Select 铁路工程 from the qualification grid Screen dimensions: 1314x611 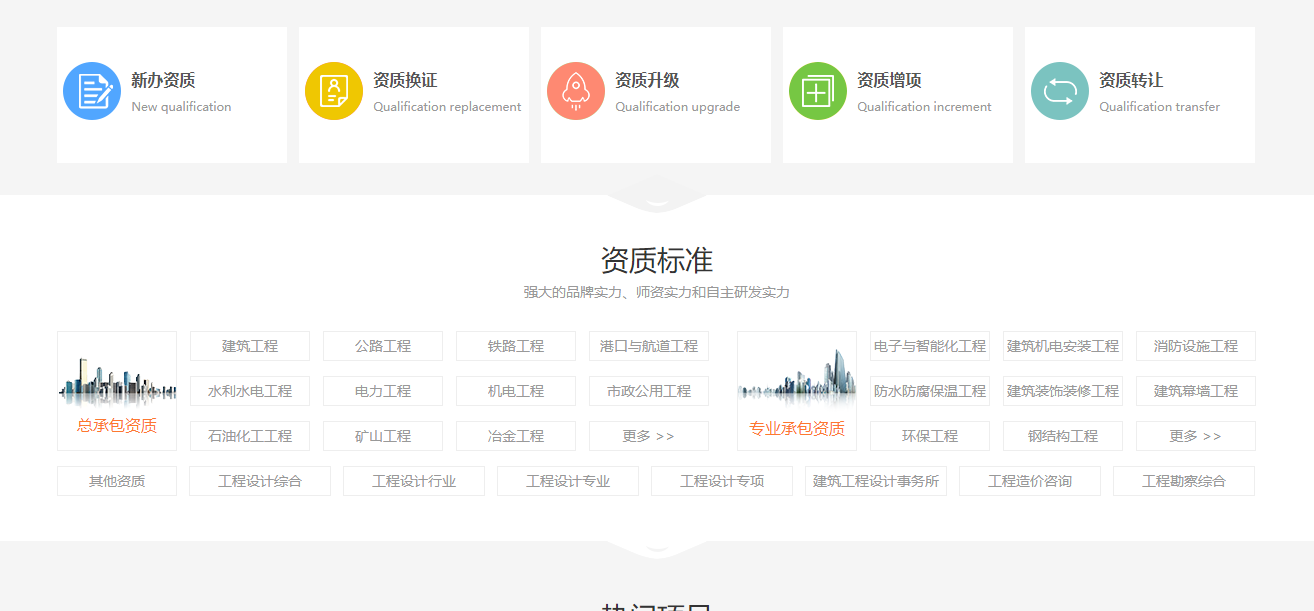tap(516, 346)
